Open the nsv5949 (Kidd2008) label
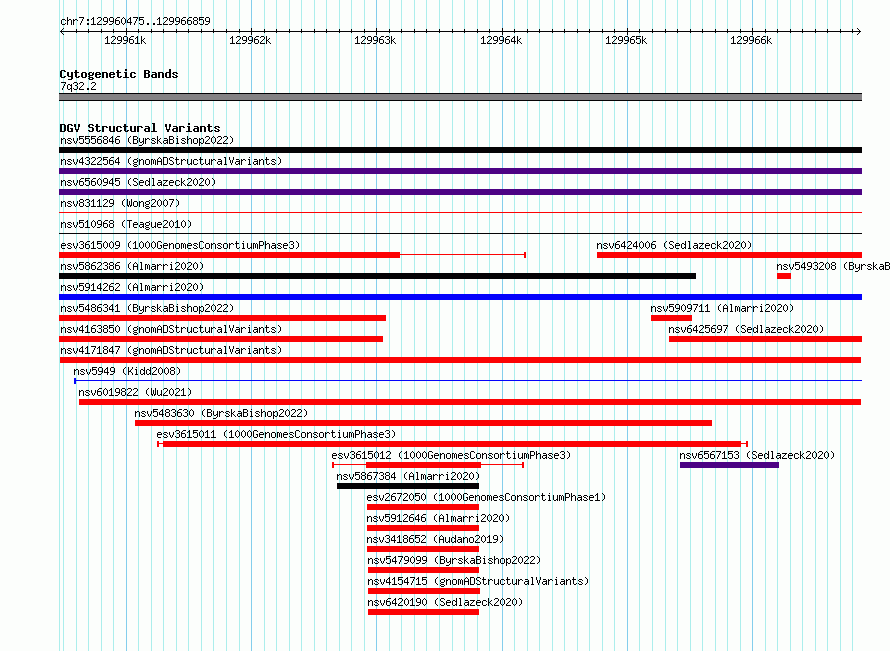The width and height of the screenshot is (890, 651). tap(127, 371)
